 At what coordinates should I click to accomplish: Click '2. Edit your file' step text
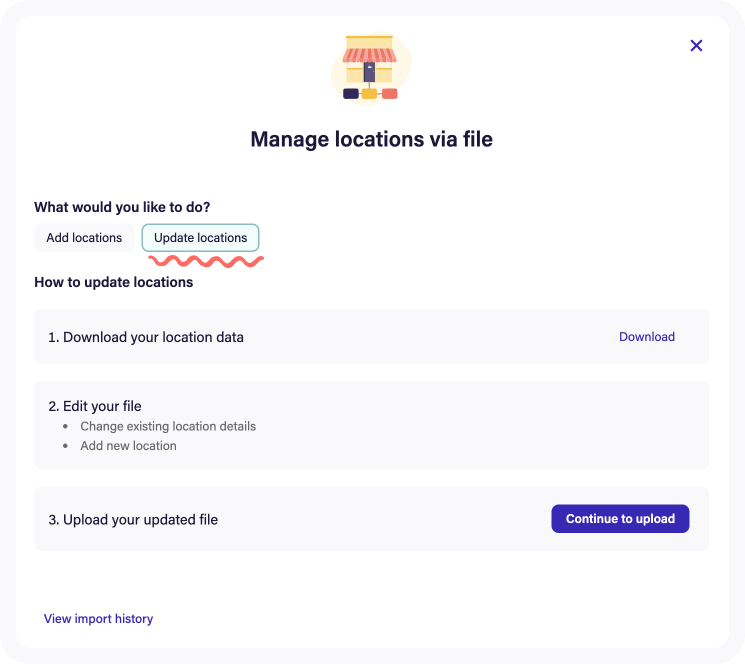point(95,406)
